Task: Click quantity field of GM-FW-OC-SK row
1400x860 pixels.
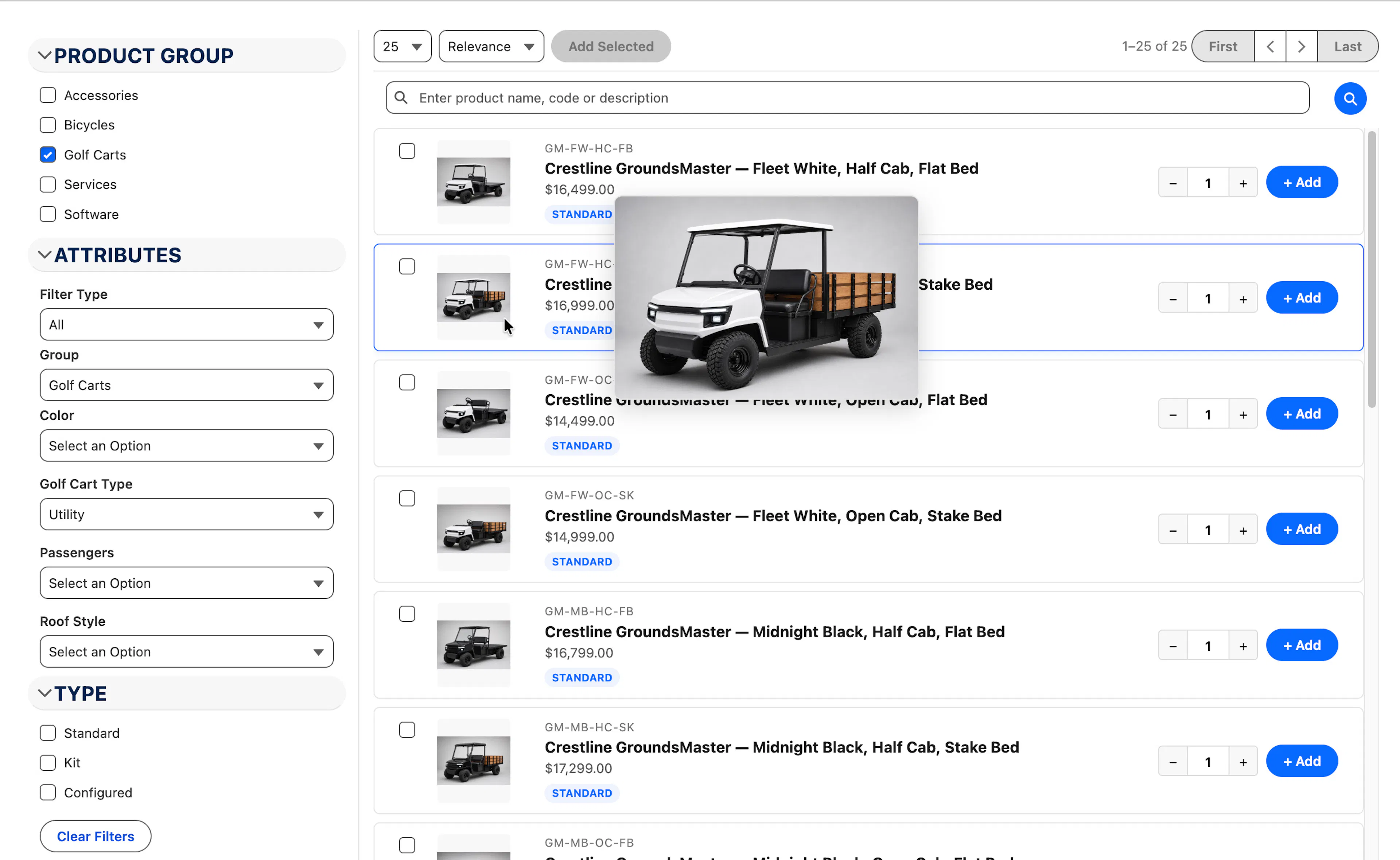Action: [x=1208, y=530]
